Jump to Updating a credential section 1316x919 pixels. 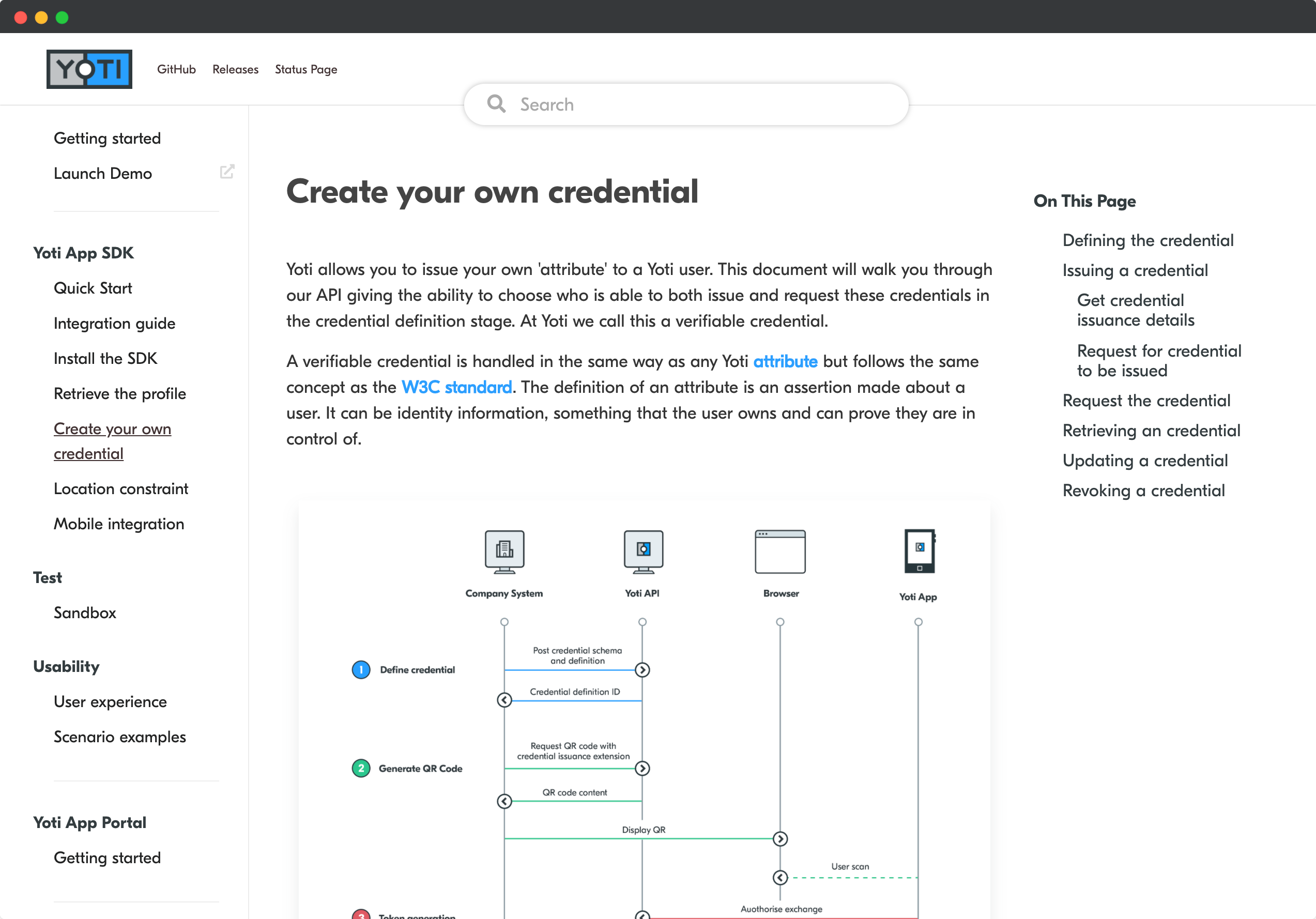[x=1144, y=461]
